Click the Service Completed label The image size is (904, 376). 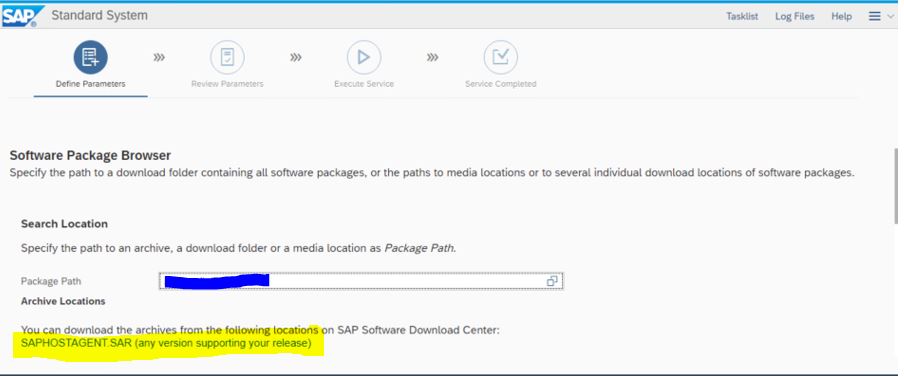tap(500, 84)
